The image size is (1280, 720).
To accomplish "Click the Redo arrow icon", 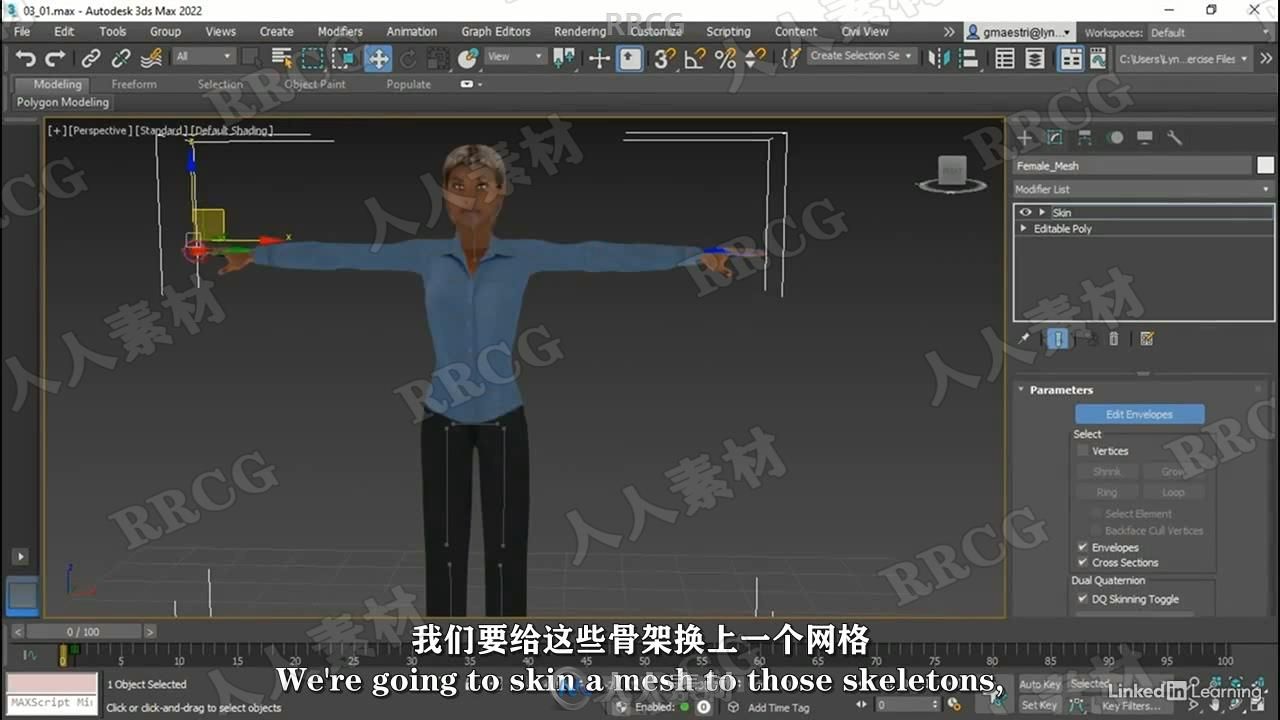I will [x=56, y=58].
